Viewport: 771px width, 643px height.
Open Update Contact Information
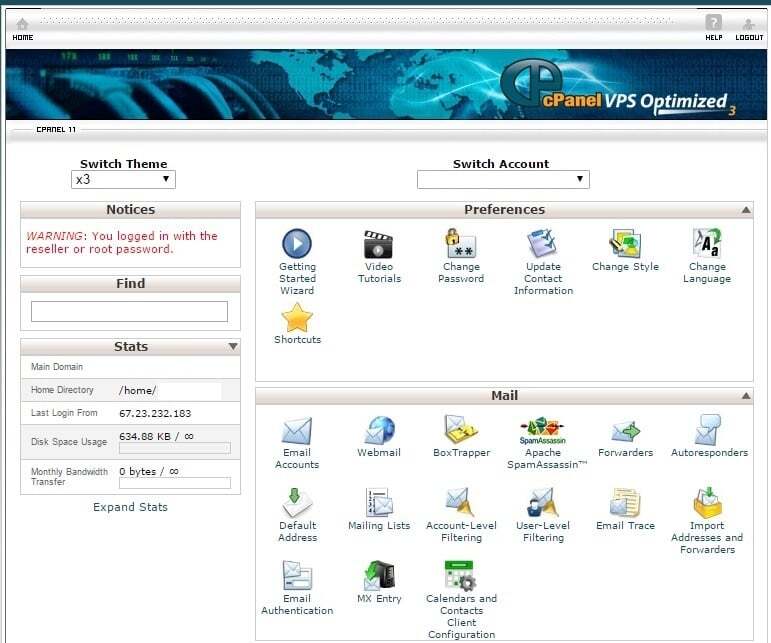[543, 262]
